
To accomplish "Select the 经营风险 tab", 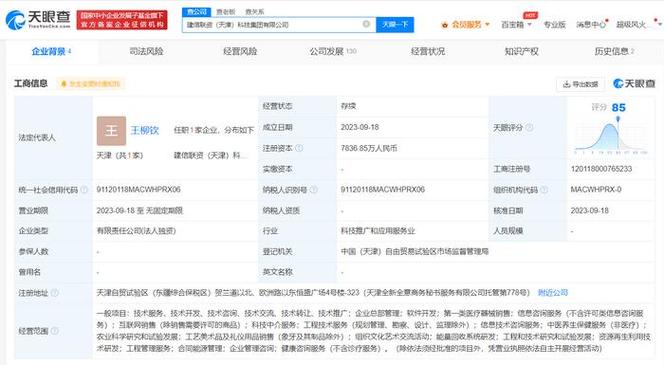I will [240, 52].
